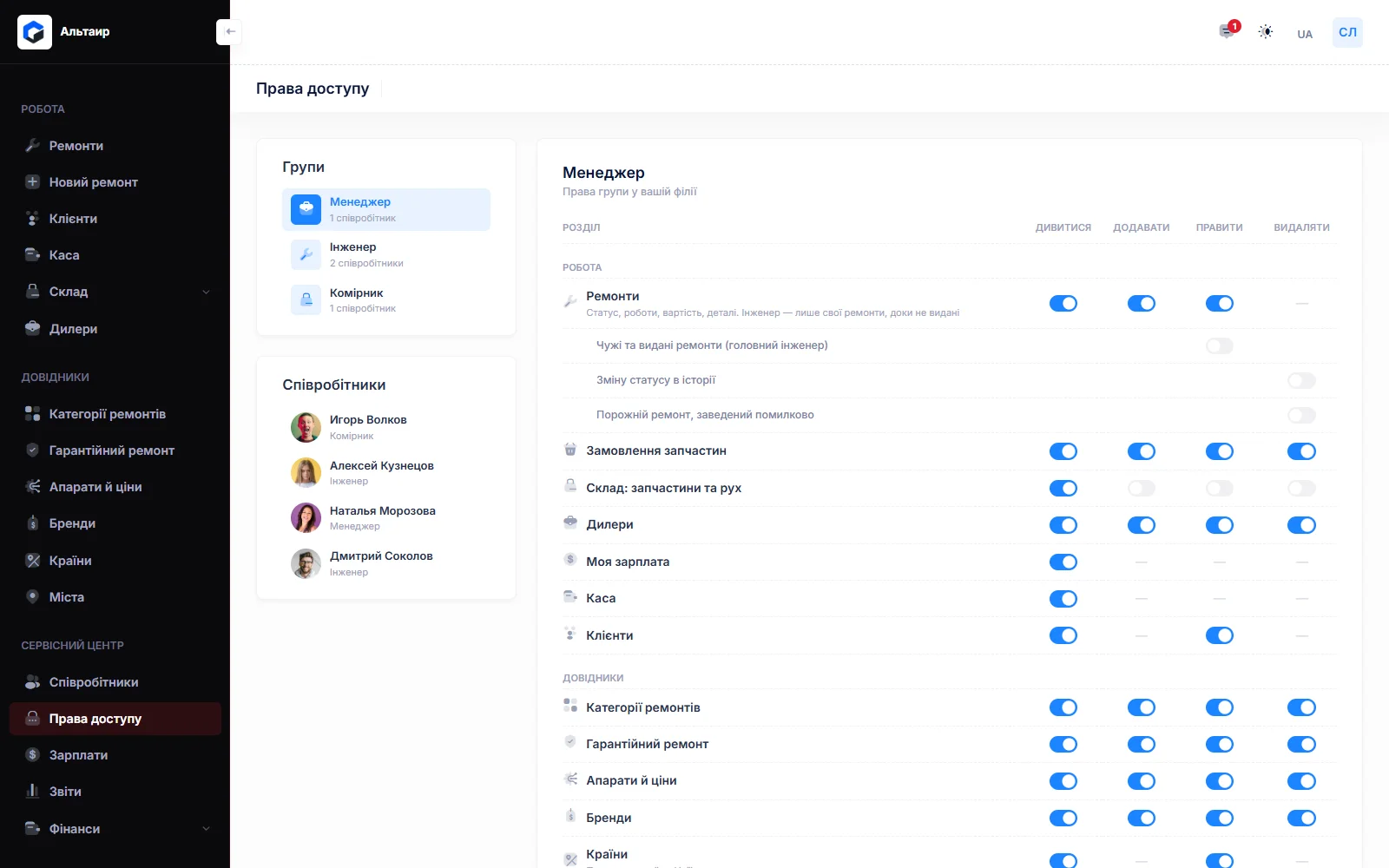Toggle delete permission for Замовлення запчастин

tap(1301, 451)
